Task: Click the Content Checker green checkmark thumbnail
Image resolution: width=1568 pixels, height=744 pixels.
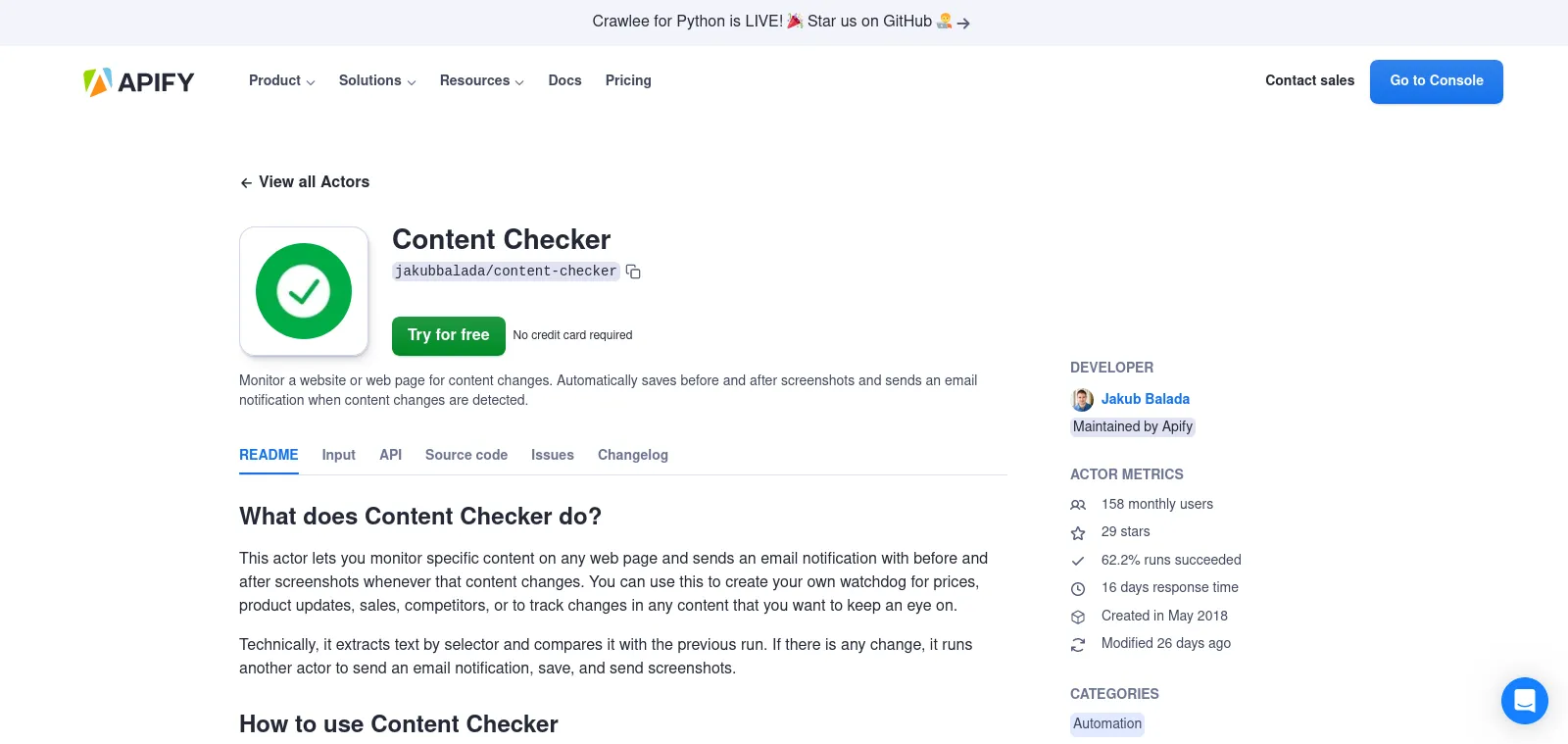Action: click(x=304, y=291)
